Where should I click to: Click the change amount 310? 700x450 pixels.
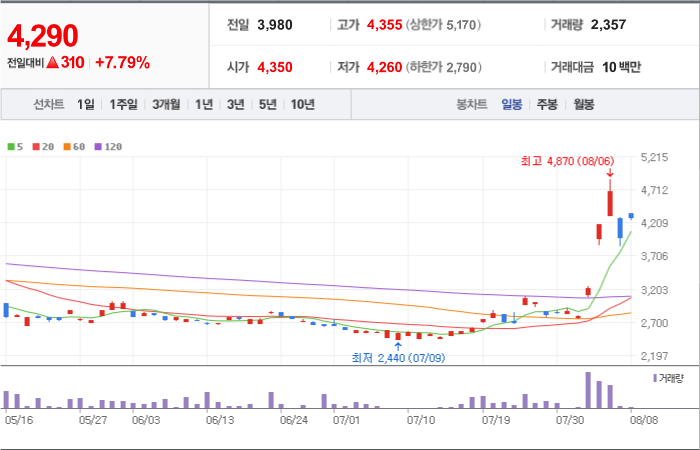[x=73, y=63]
